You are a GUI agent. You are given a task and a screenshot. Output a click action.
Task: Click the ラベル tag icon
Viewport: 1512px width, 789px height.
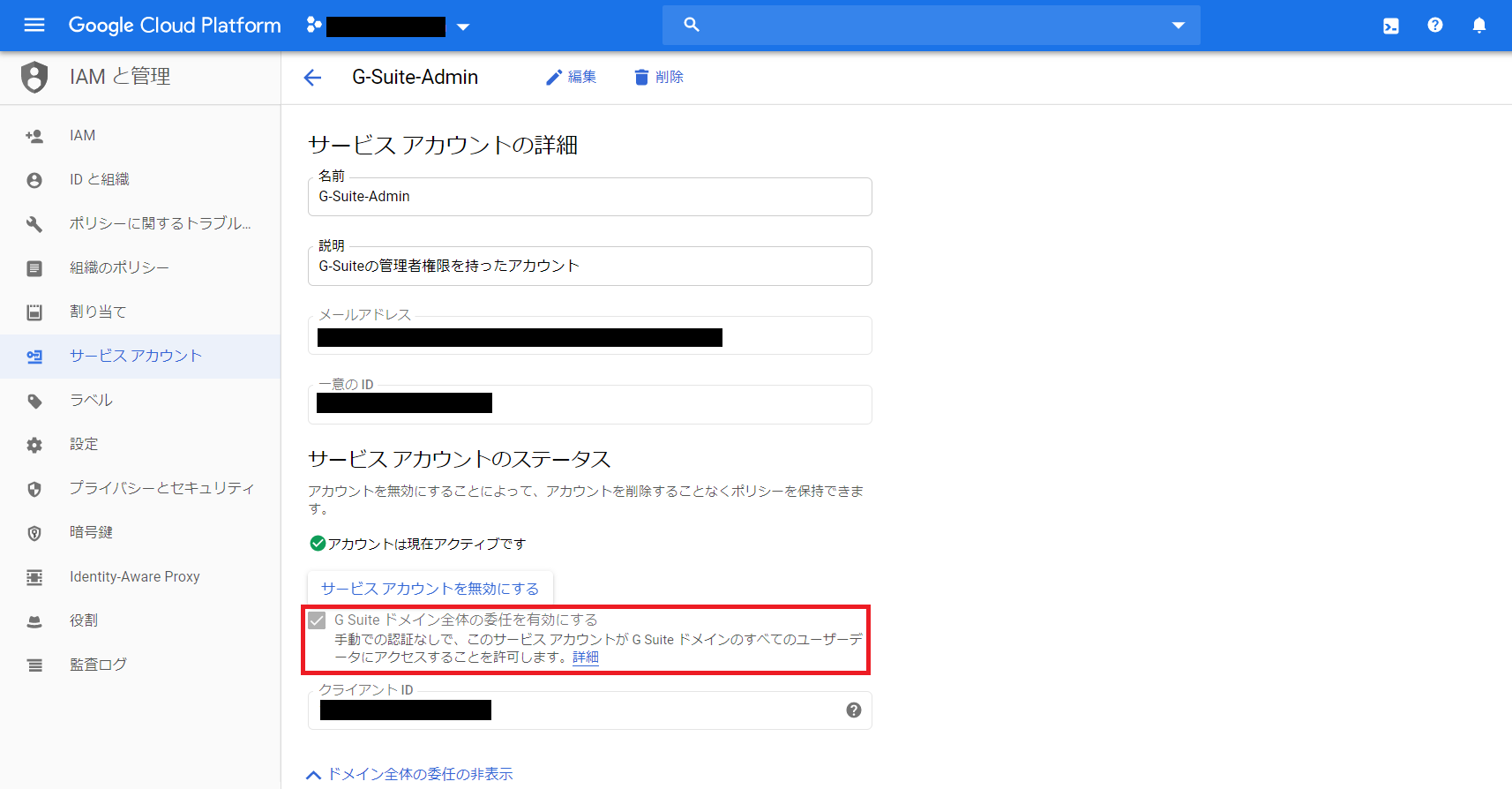pyautogui.click(x=34, y=402)
